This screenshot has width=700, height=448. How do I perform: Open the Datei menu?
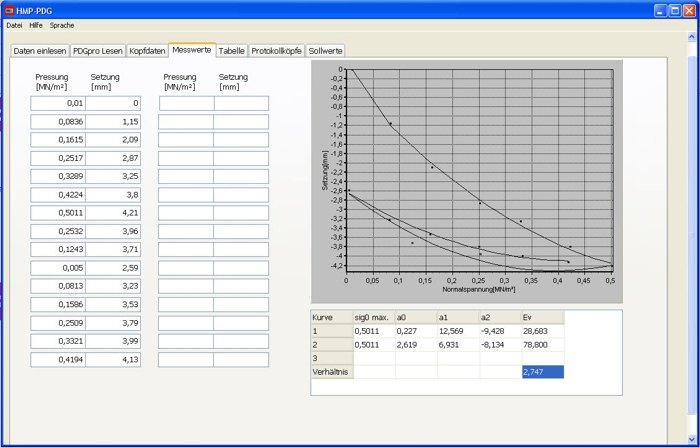point(14,25)
